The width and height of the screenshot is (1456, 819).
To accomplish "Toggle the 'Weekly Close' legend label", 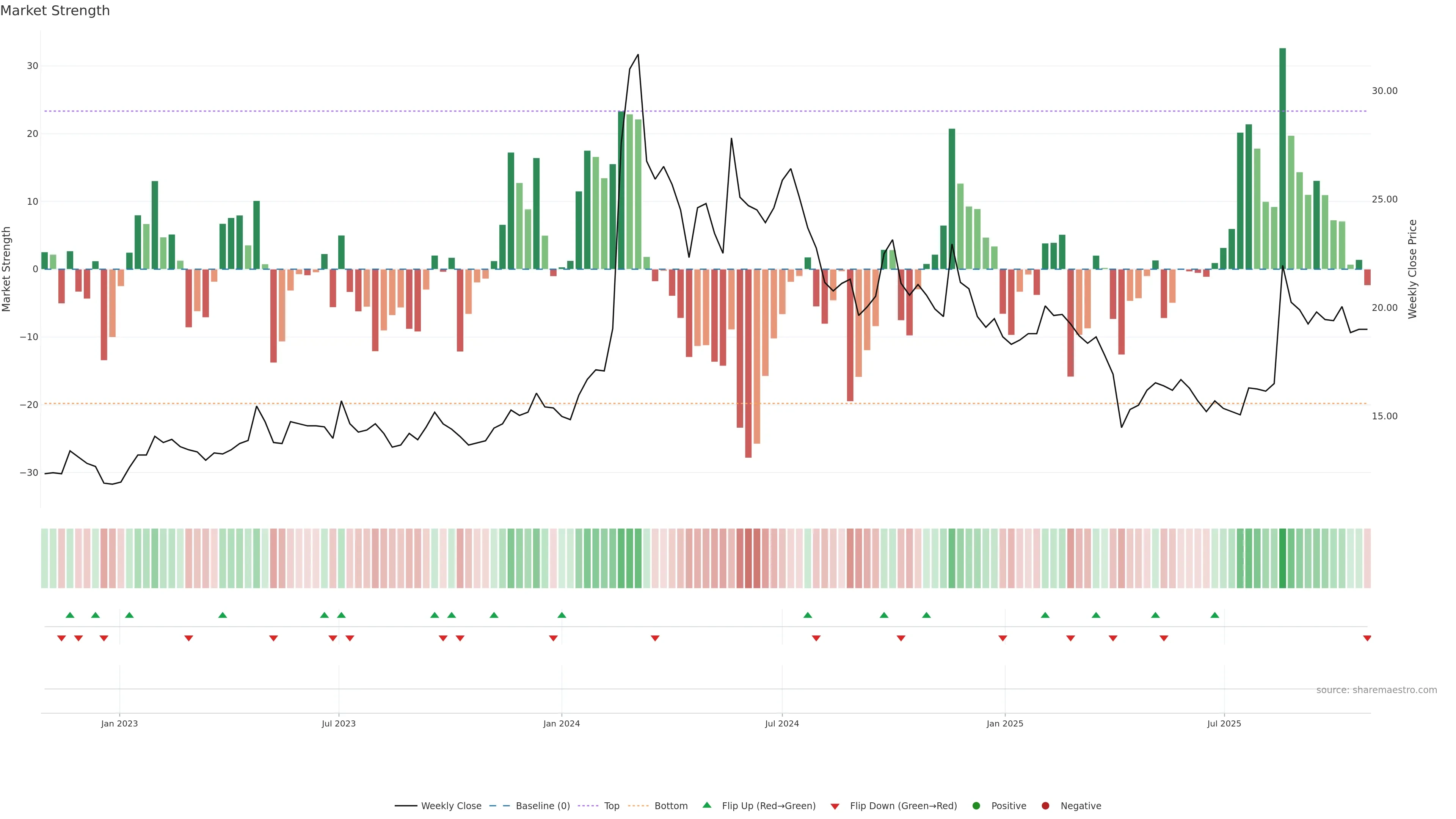I will pyautogui.click(x=451, y=805).
